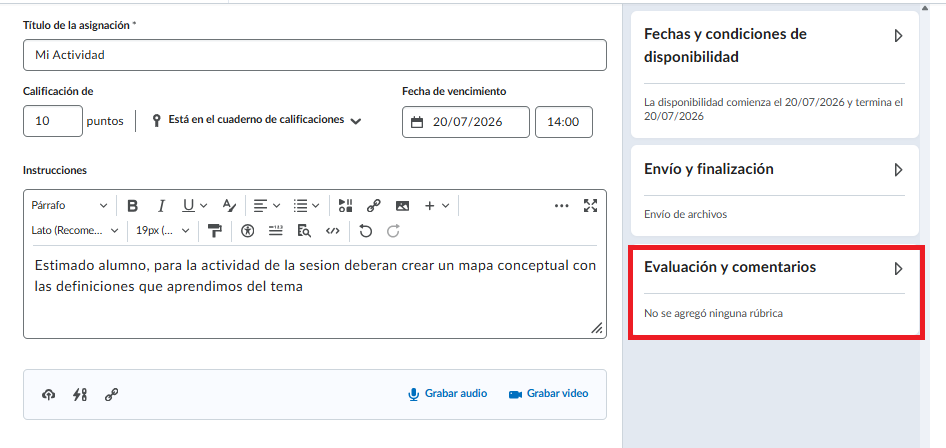The width and height of the screenshot is (946, 448).
Task: Click 'Envío de archivos' summary text
Action: tap(685, 214)
